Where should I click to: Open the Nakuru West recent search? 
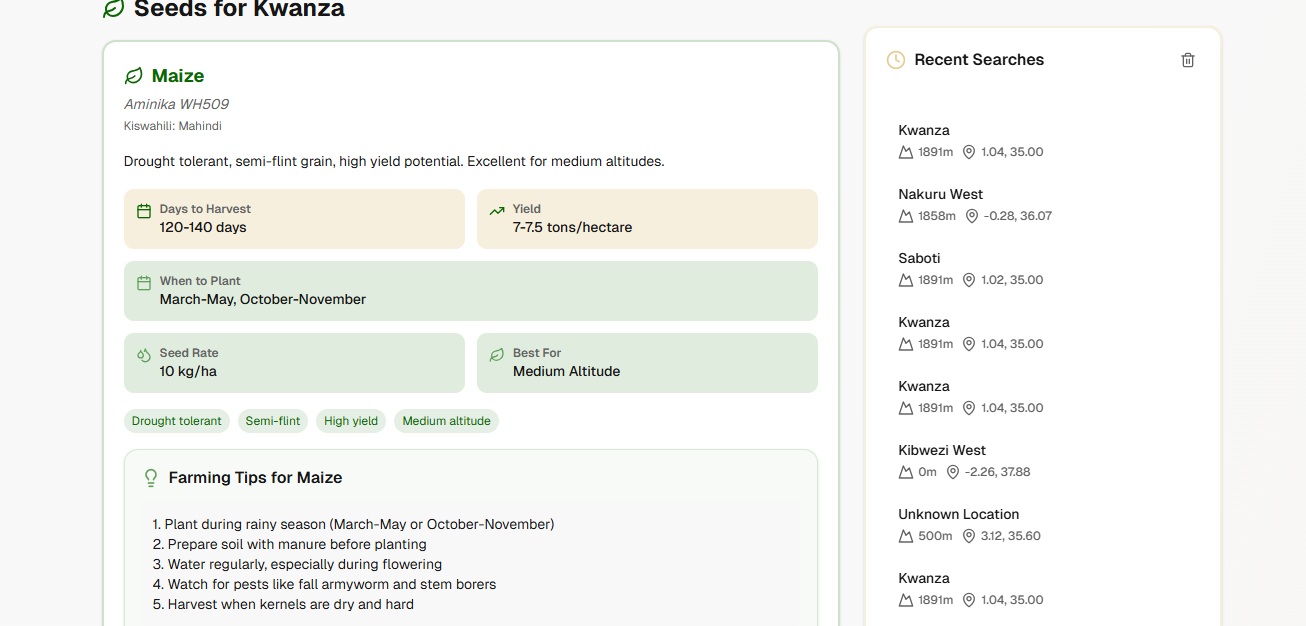(x=1043, y=205)
